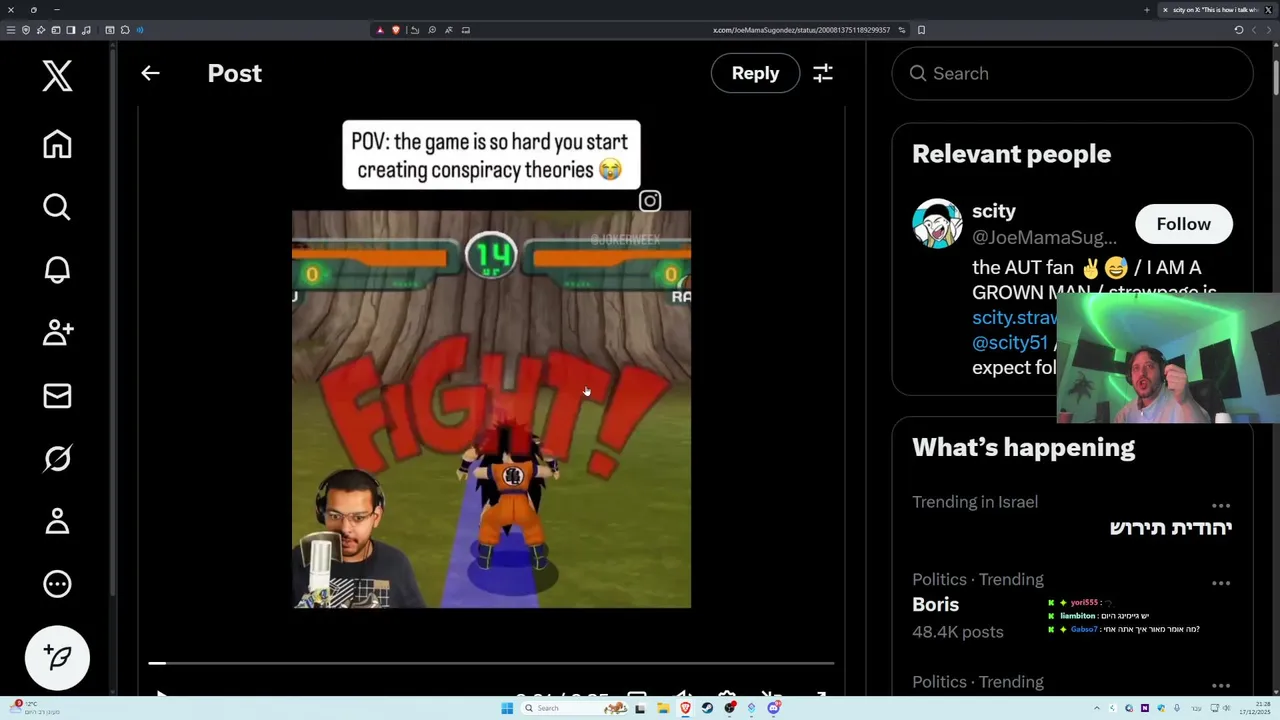Open @scity51 mention link

click(1010, 342)
